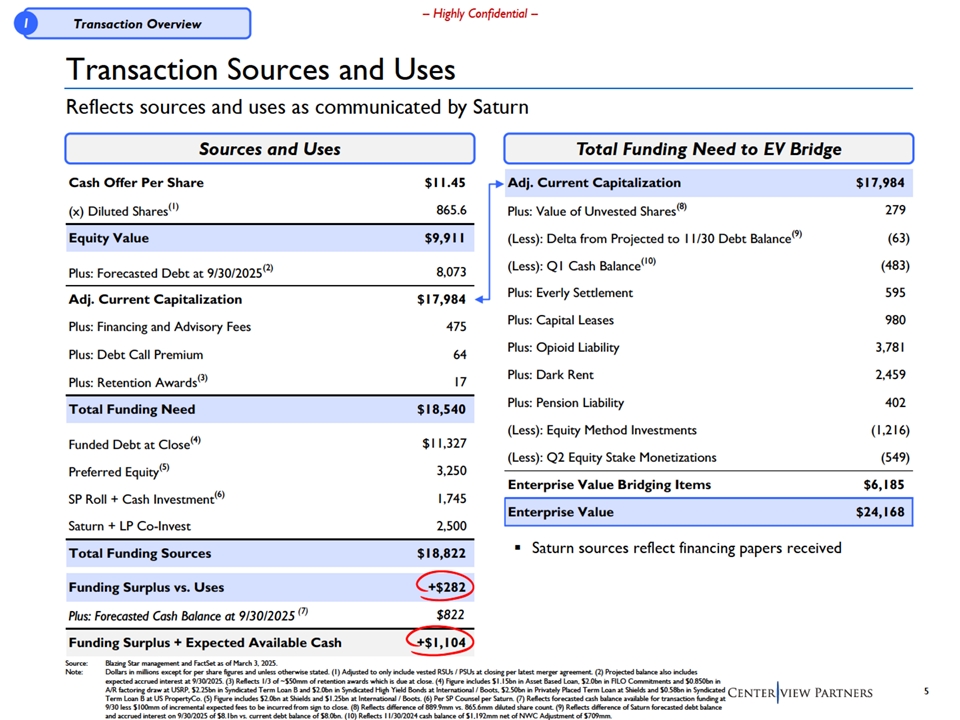This screenshot has width=960, height=720.
Task: Click the square bullet before Saturn sources note
Action: 517,548
